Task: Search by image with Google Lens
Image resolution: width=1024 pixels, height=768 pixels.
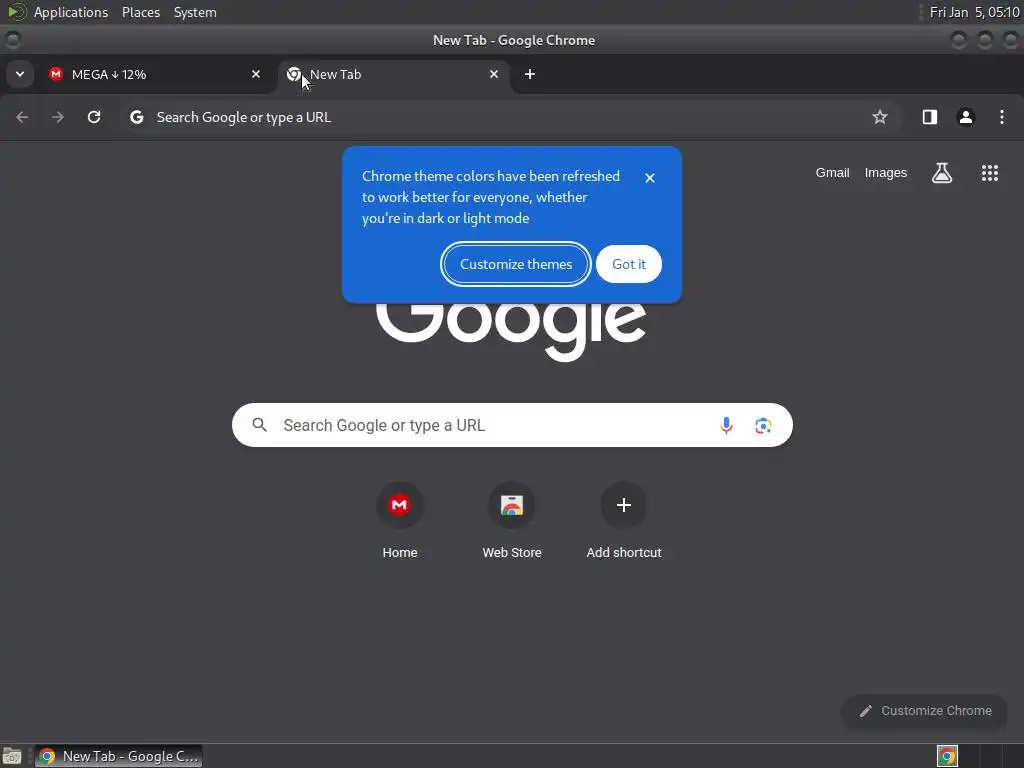Action: pyautogui.click(x=763, y=426)
